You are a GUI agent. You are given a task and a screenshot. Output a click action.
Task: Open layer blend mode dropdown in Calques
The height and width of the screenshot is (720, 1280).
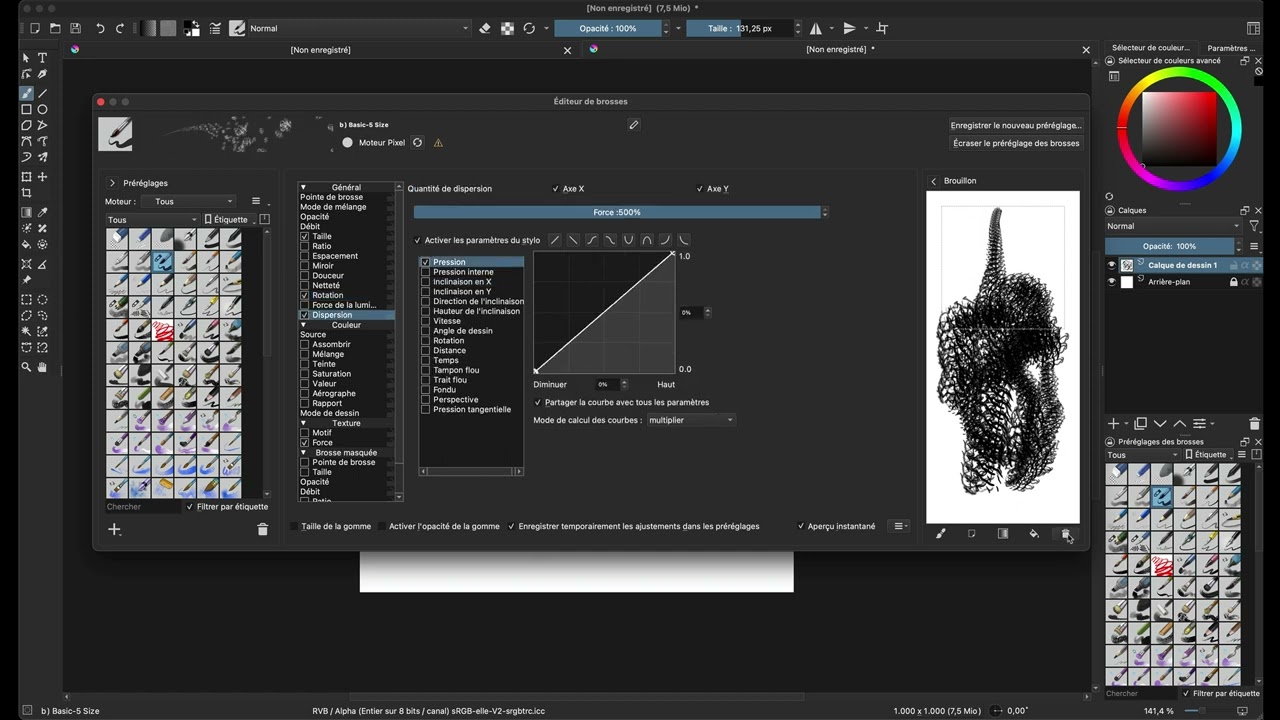point(1173,226)
